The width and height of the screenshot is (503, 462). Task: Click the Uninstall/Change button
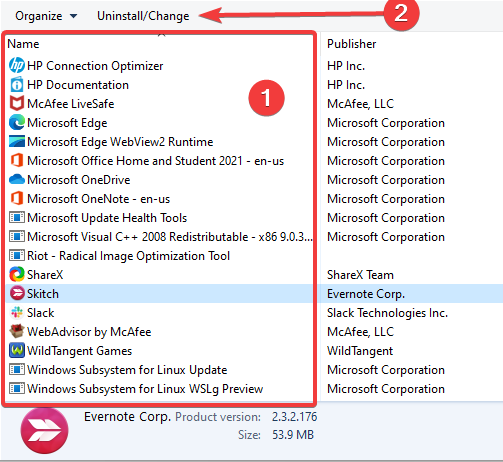pyautogui.click(x=143, y=16)
